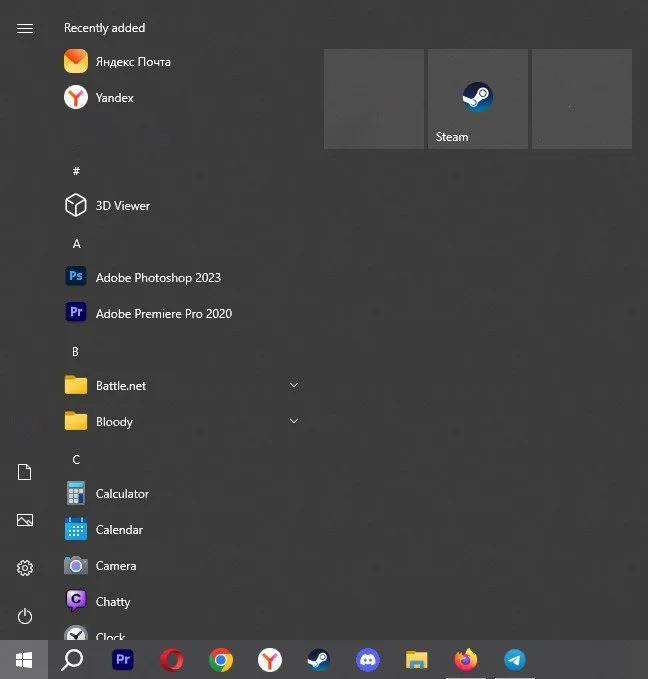Viewport: 648px width, 679px height.
Task: Switch to Telegram on the taskbar
Action: tap(515, 660)
